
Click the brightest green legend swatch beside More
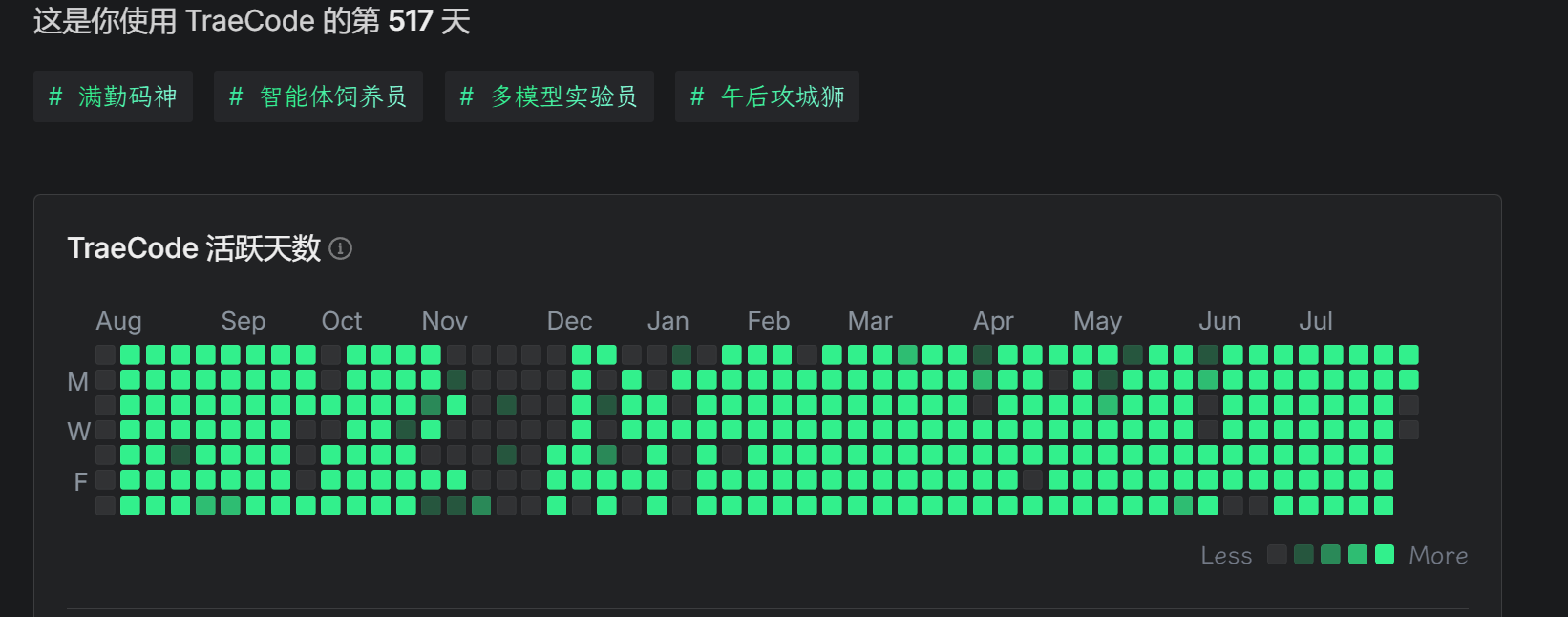(x=1385, y=555)
